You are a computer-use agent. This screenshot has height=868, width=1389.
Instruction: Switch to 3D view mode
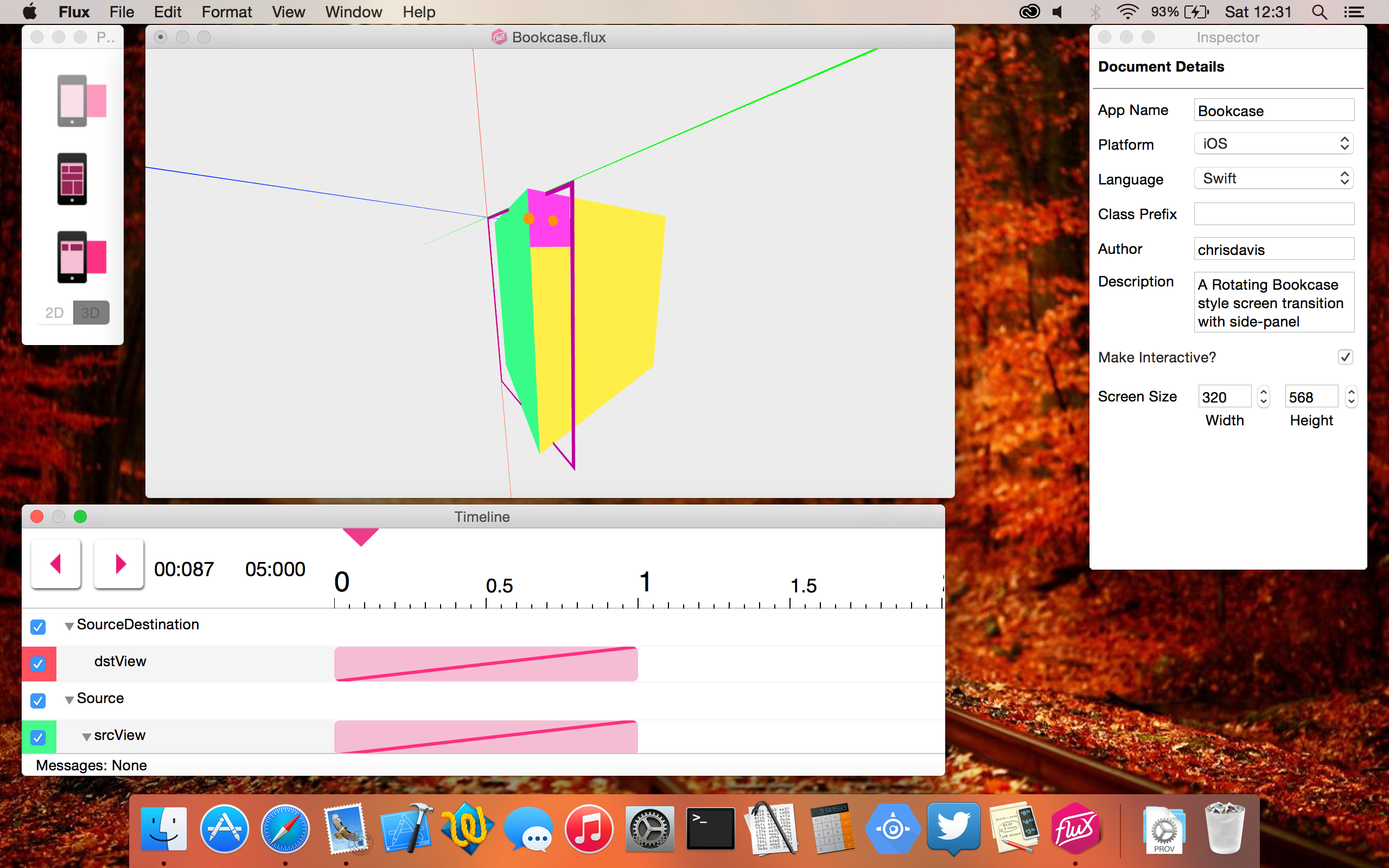(91, 313)
